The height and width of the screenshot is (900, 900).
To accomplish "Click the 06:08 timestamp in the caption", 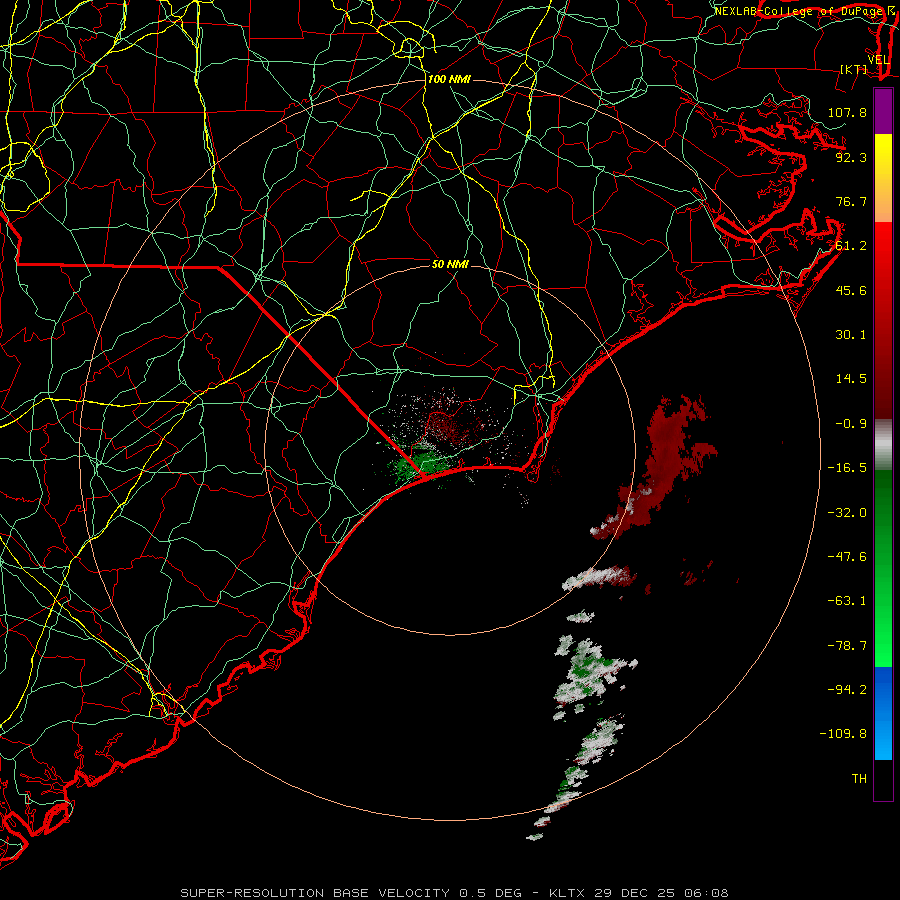I will click(x=708, y=893).
